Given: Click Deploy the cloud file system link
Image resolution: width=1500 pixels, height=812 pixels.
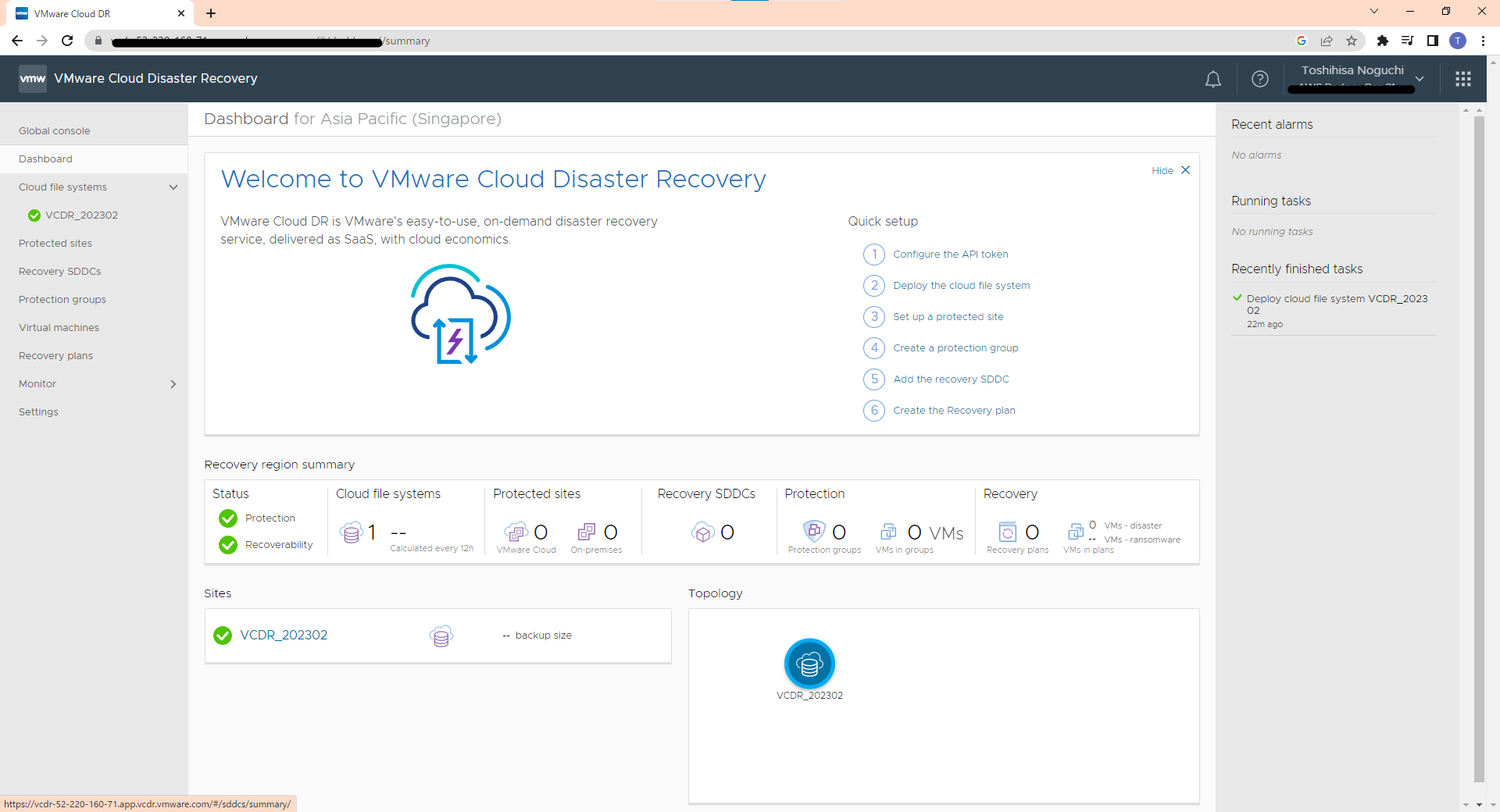Looking at the screenshot, I should click(x=962, y=286).
